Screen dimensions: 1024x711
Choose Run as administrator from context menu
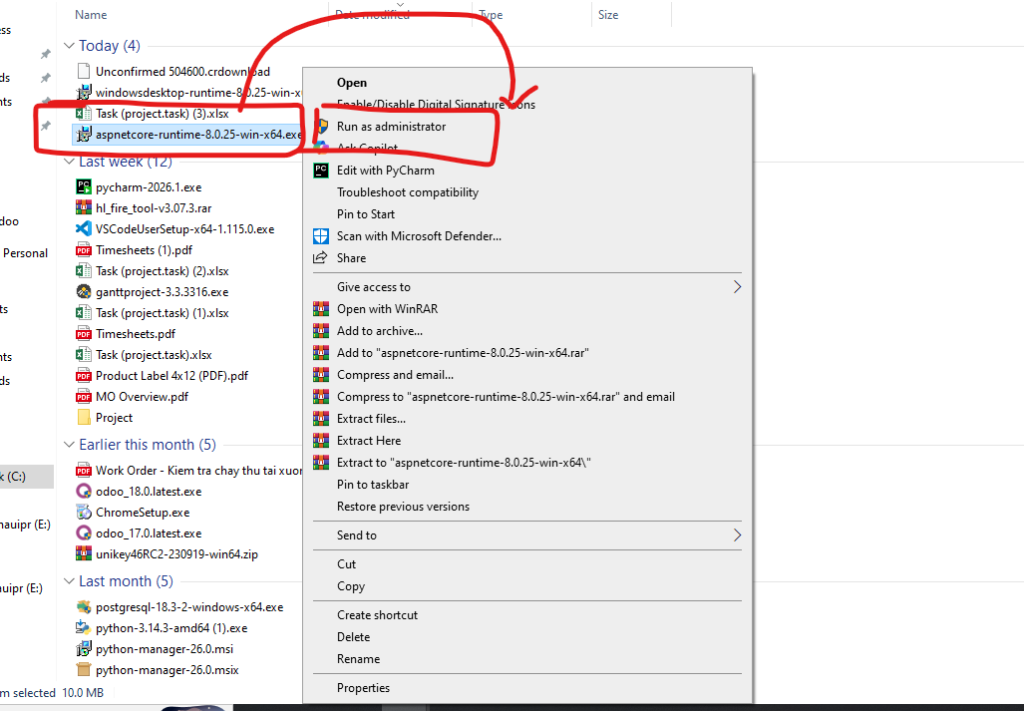(x=391, y=127)
